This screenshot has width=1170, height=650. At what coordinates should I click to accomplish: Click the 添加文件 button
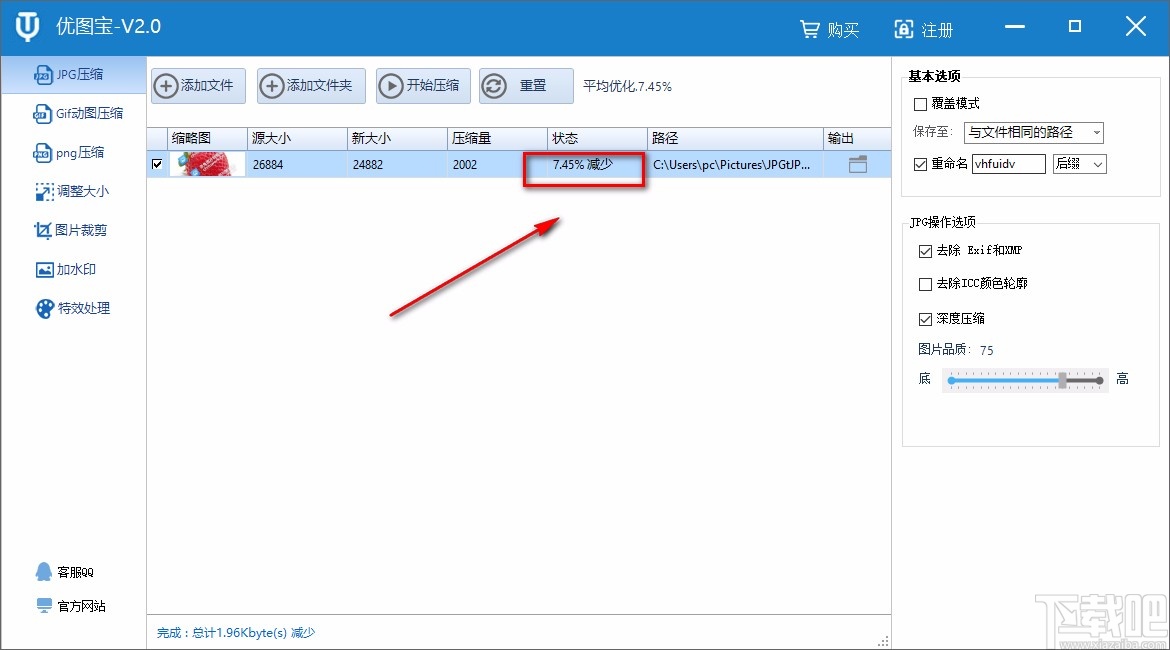pyautogui.click(x=198, y=86)
